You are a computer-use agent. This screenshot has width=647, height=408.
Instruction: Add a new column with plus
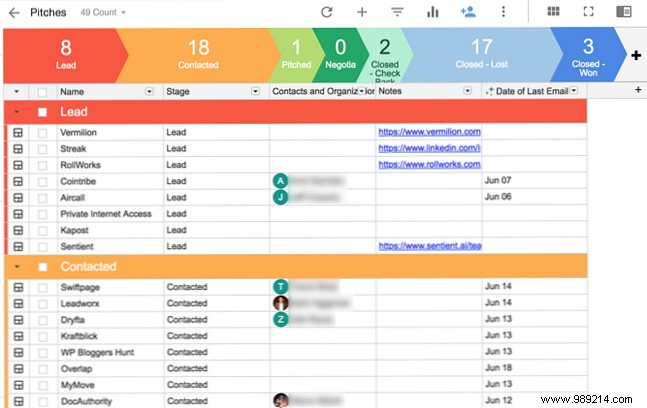638,90
